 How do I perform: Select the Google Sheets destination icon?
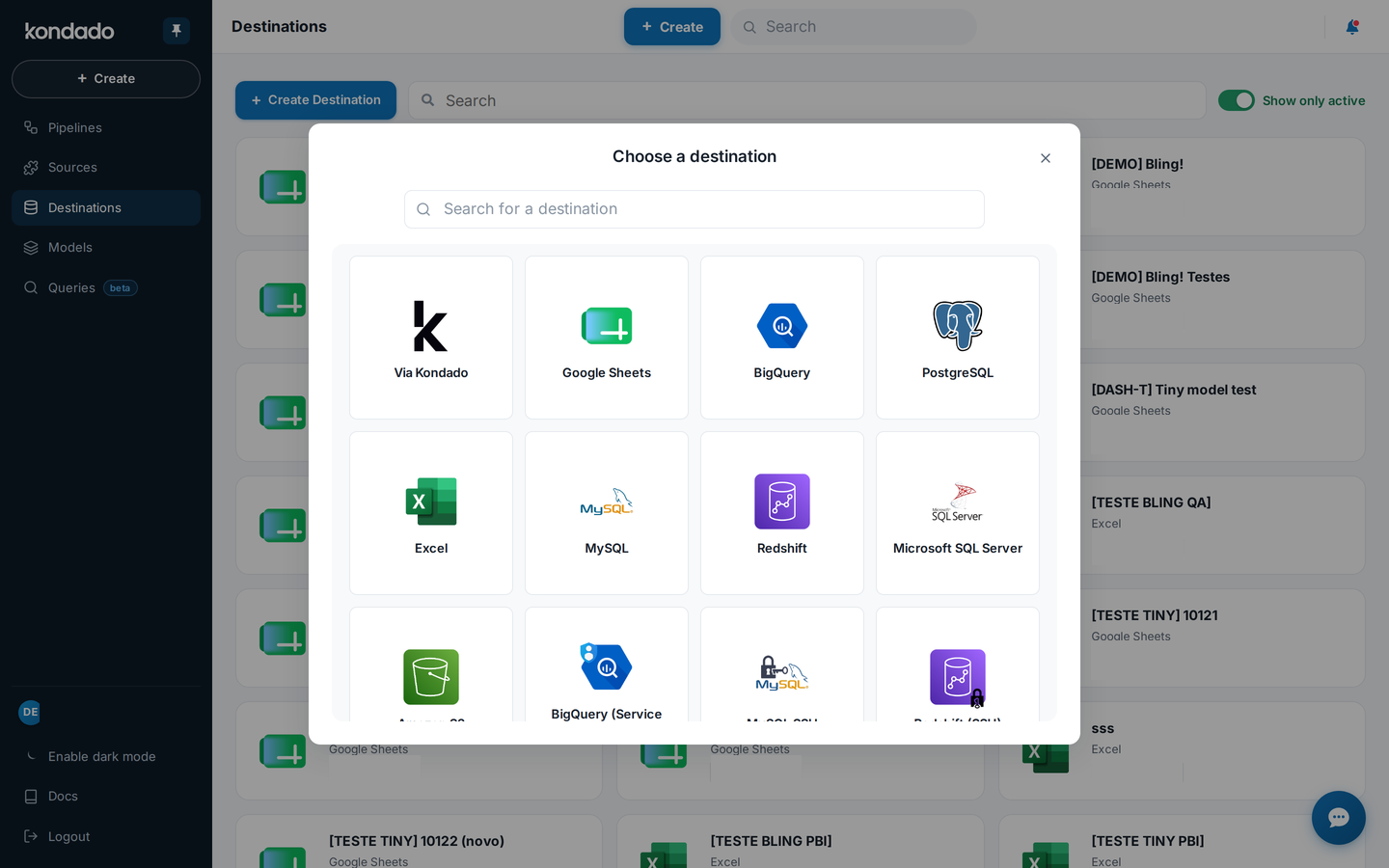coord(607,326)
